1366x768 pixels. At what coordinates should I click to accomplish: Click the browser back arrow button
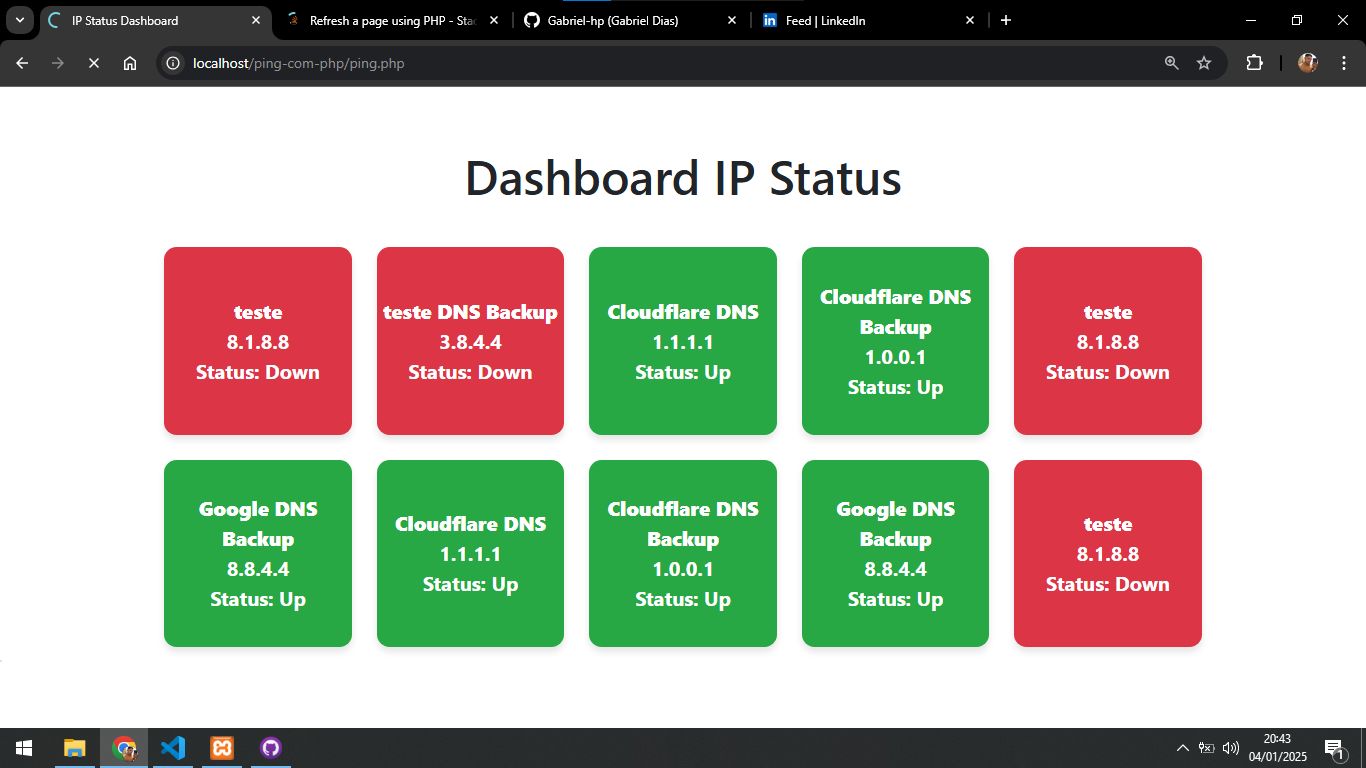tap(22, 63)
